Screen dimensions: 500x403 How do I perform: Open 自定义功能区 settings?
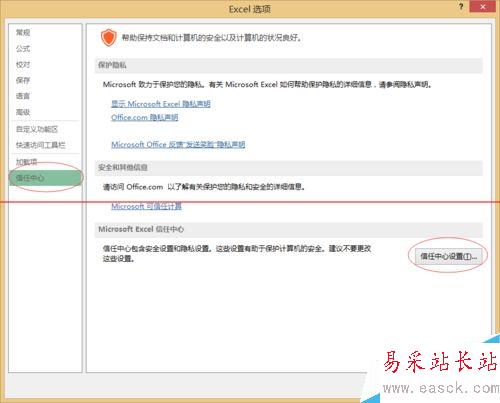pyautogui.click(x=37, y=129)
